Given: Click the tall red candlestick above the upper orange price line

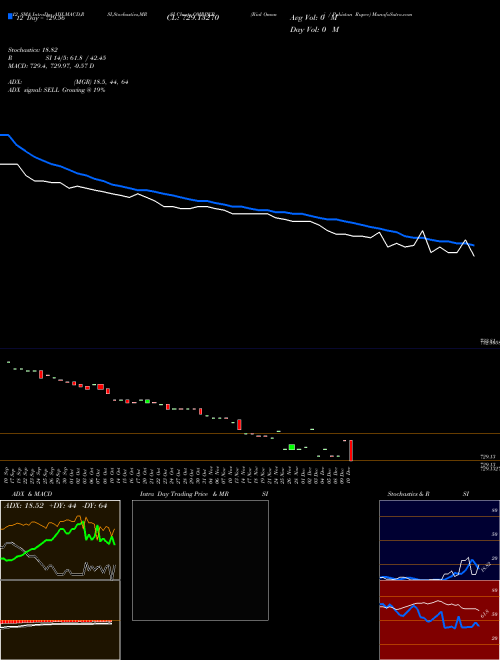Looking at the screenshot, I should 239,424.
